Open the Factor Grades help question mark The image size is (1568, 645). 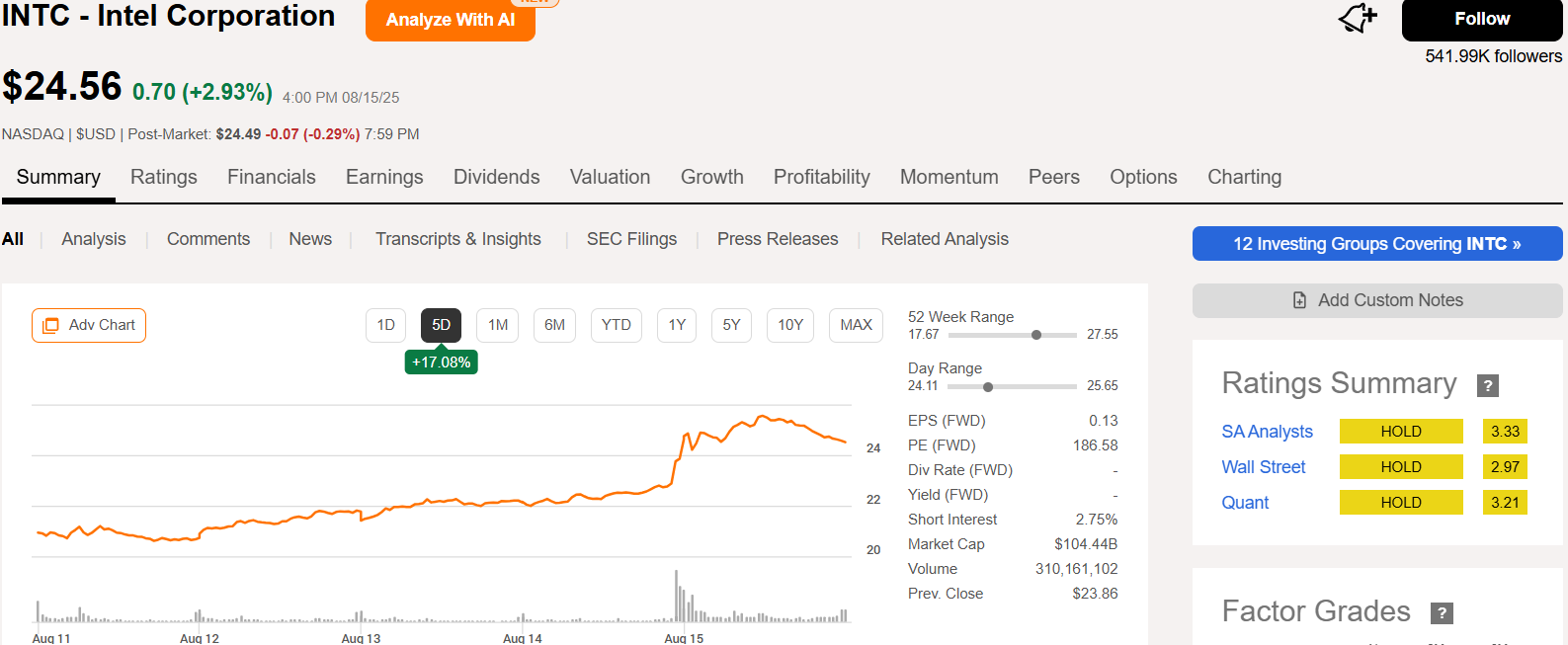(1443, 612)
